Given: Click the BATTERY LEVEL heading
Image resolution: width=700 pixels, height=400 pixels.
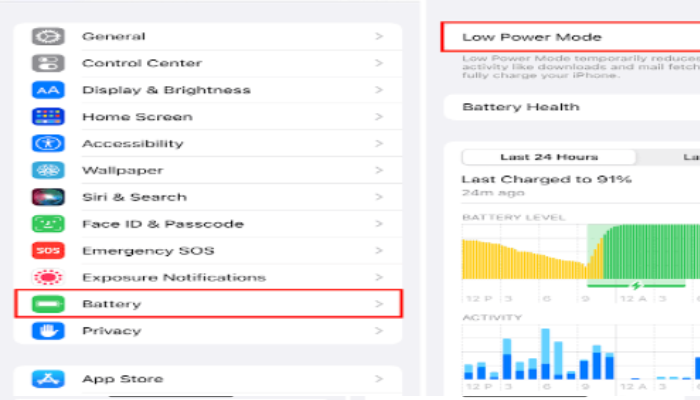Looking at the screenshot, I should [514, 217].
